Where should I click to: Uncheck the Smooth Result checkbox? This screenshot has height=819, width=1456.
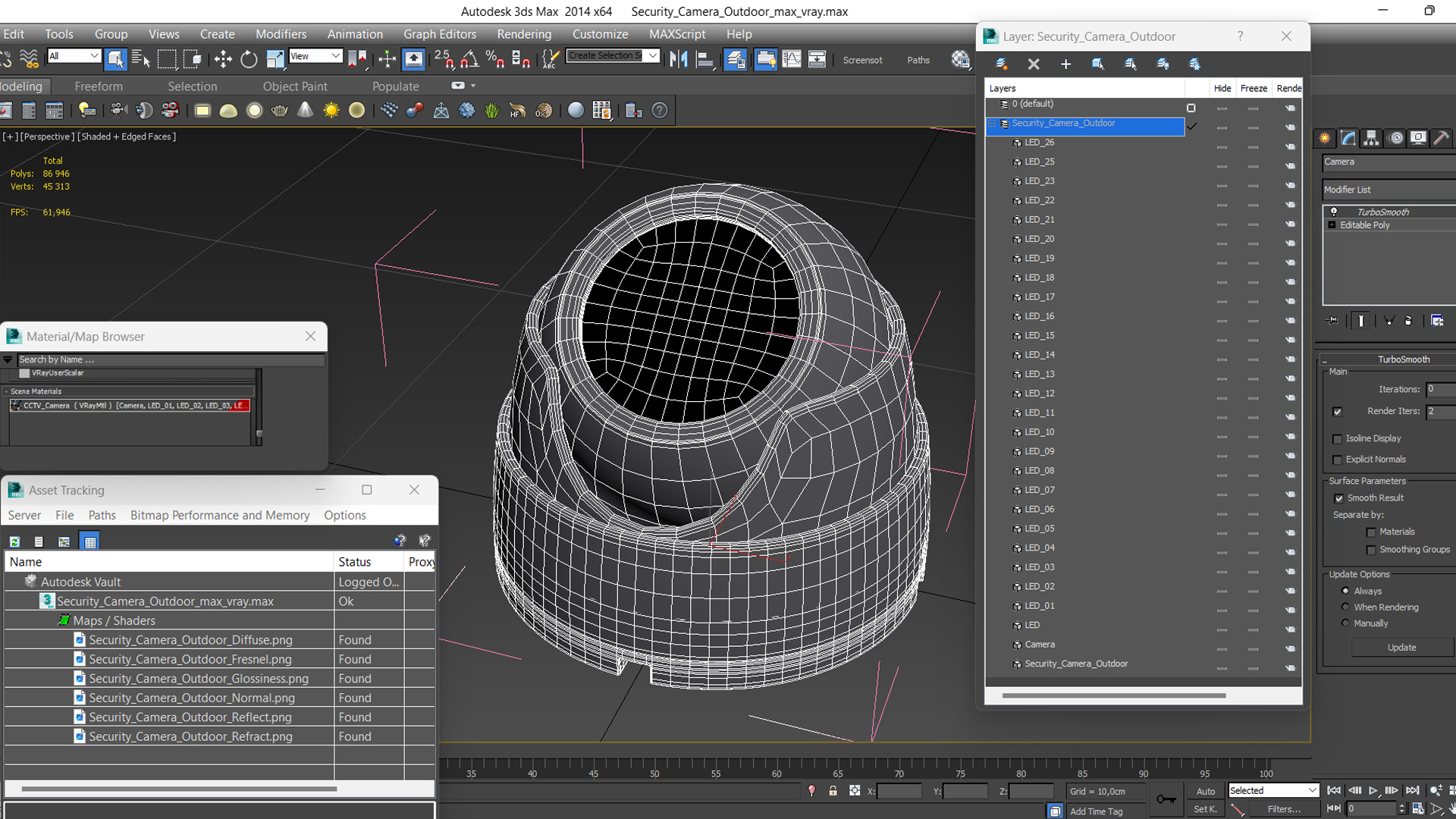click(x=1338, y=498)
